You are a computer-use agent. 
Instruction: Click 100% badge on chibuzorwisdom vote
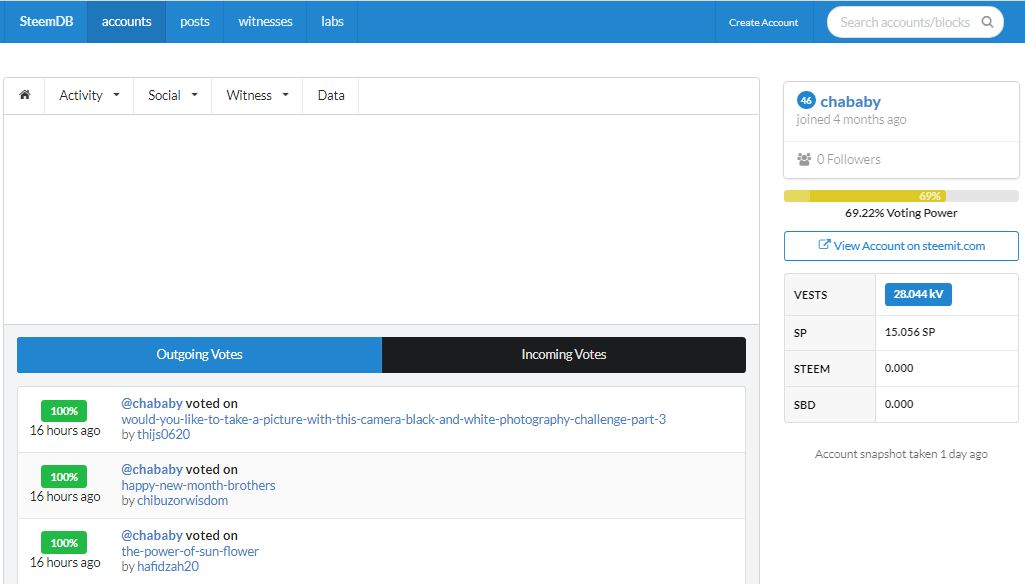(64, 477)
